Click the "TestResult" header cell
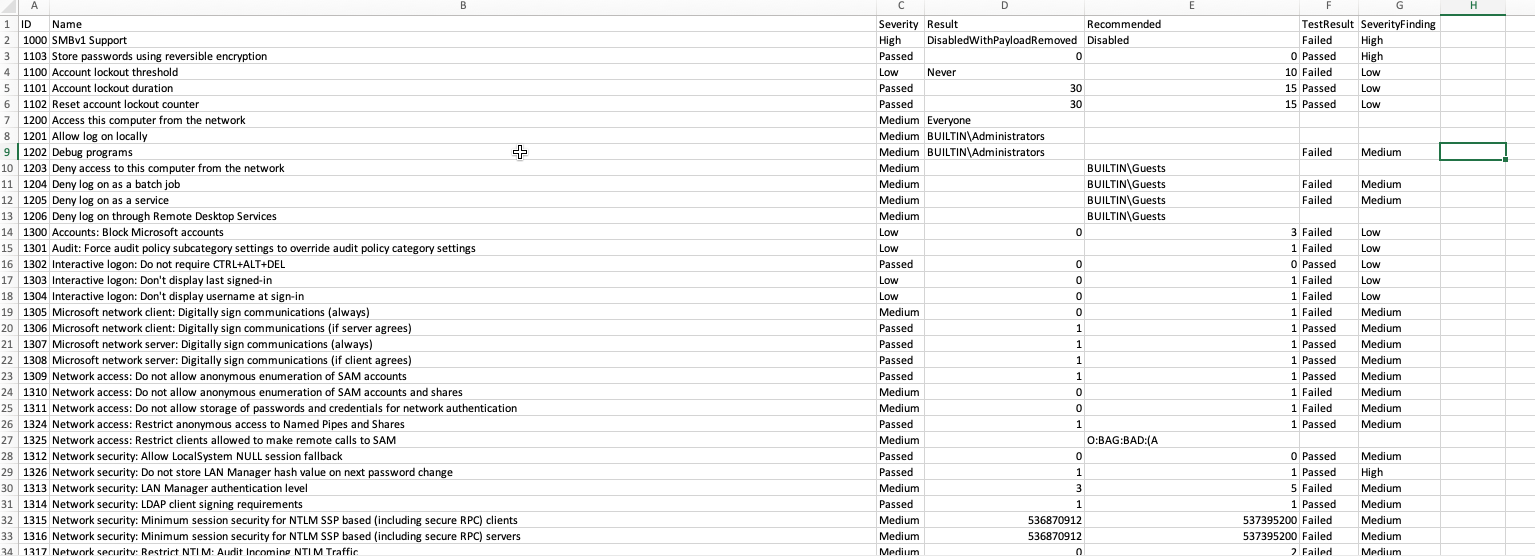The height and width of the screenshot is (556, 1535). point(1327,24)
